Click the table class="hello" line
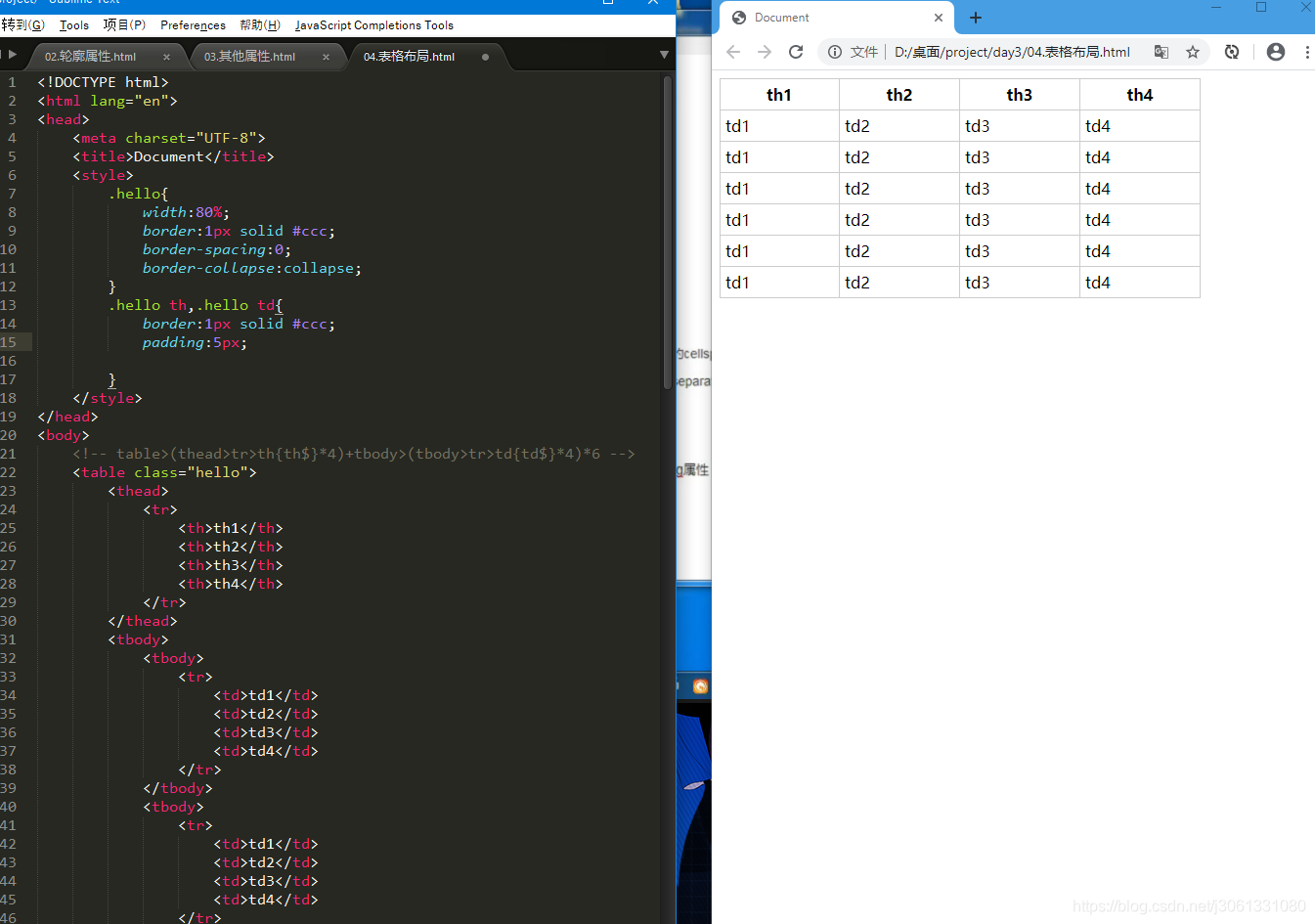Image resolution: width=1315 pixels, height=924 pixels. (x=164, y=472)
